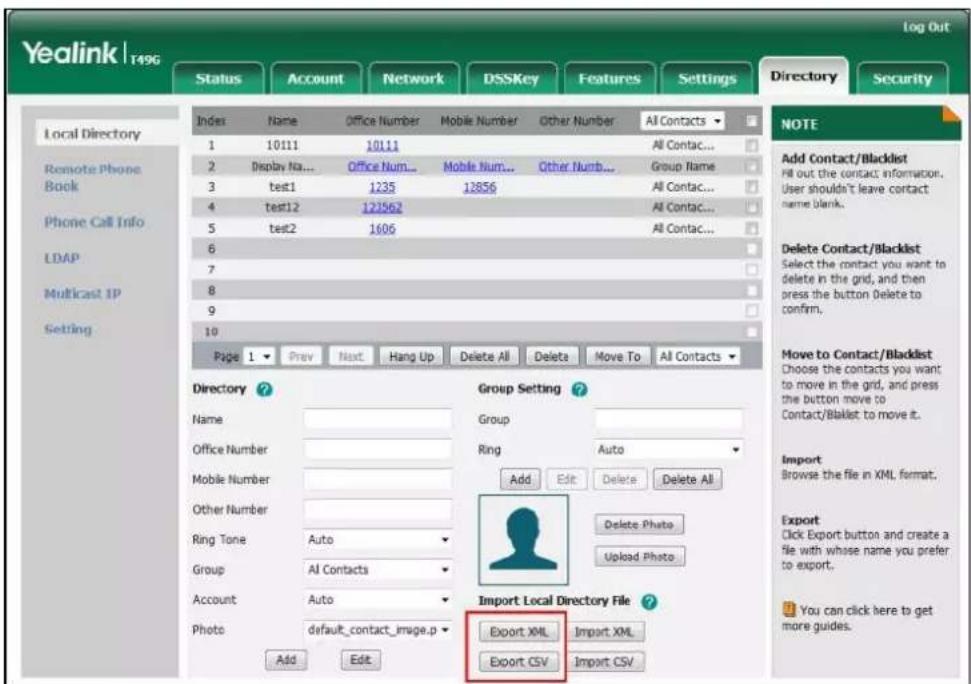Open Phone Call Info in sidebar
This screenshot has height=684, width=971.
[x=94, y=222]
